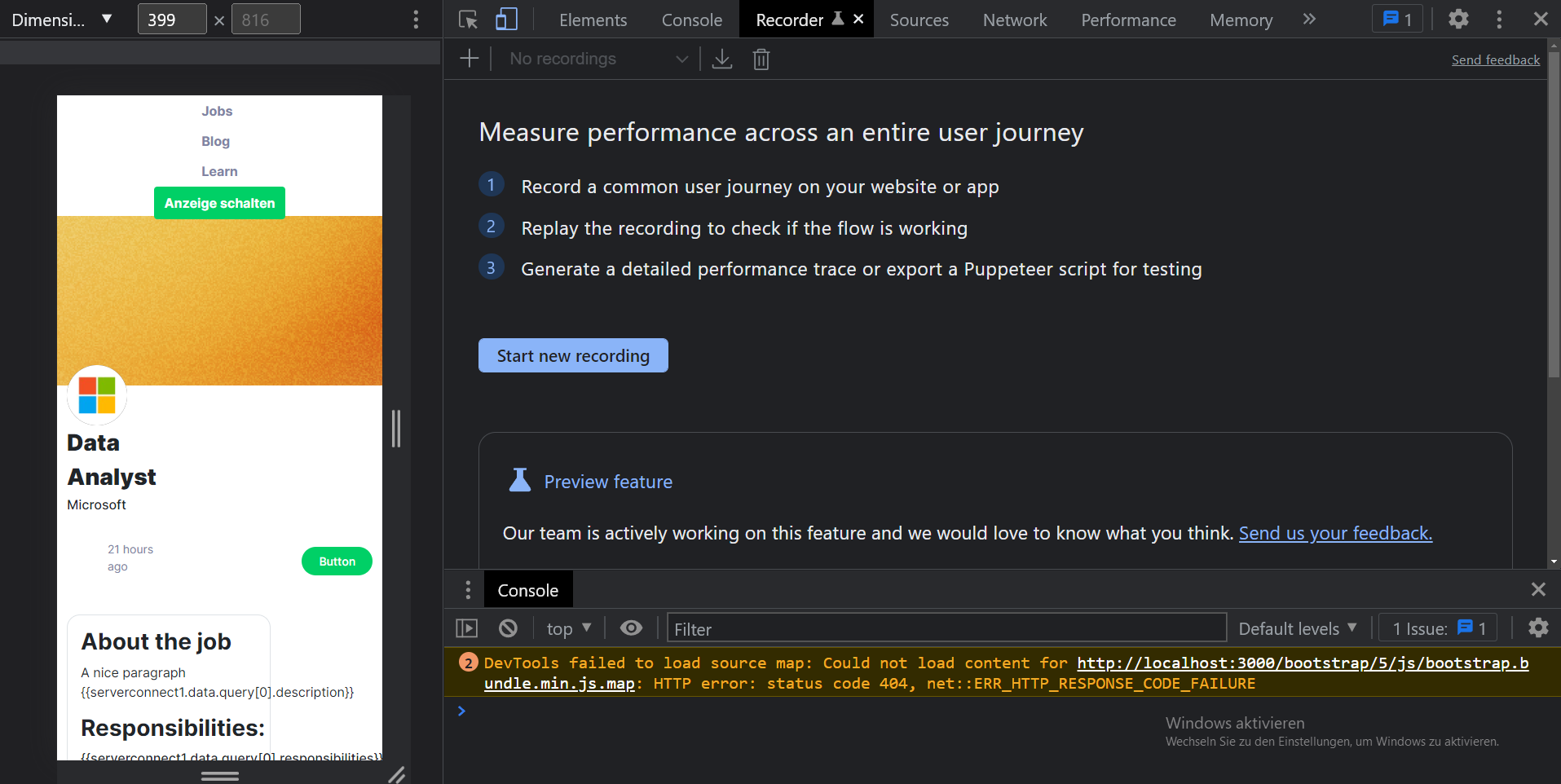
Task: Open the issues counter badge in top toolbar
Action: (1397, 20)
